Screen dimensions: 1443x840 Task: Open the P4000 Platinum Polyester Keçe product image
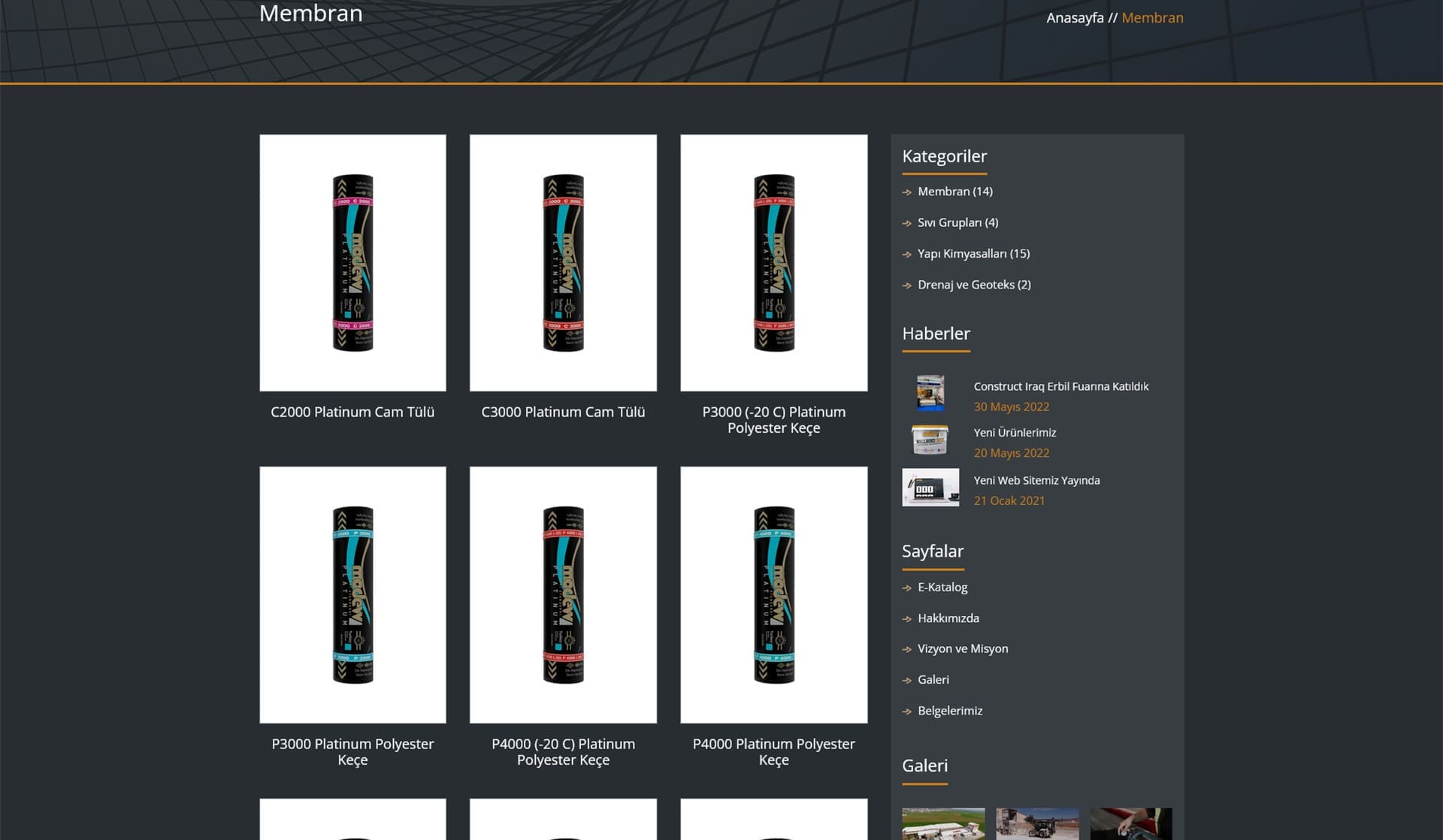point(774,595)
